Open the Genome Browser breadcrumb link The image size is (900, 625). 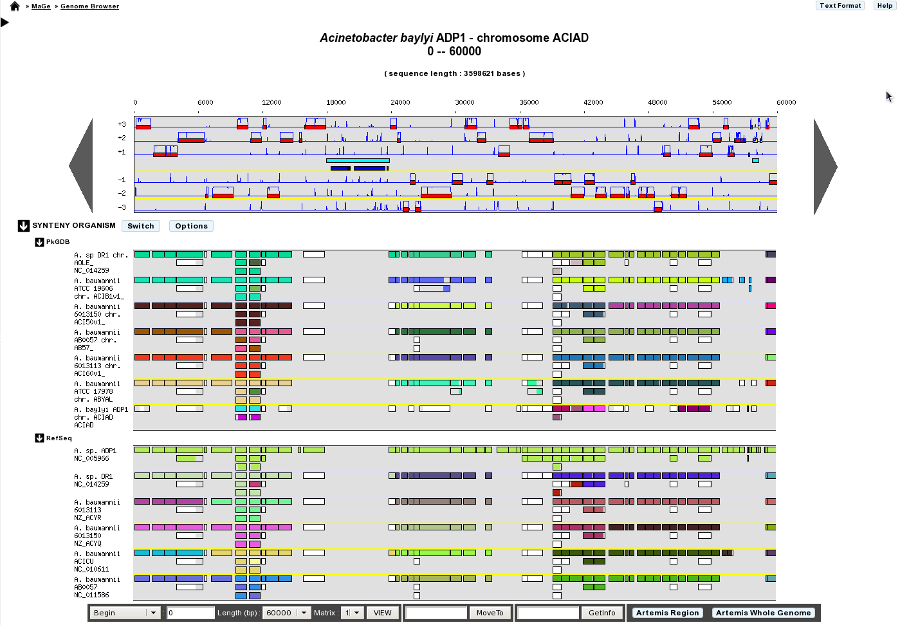coord(90,6)
